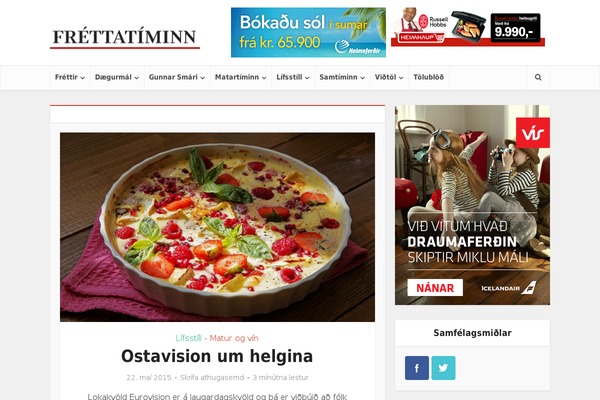The image size is (600, 400).
Task: Open the Heimsferðir Bókaðu sól banner
Action: (x=308, y=33)
